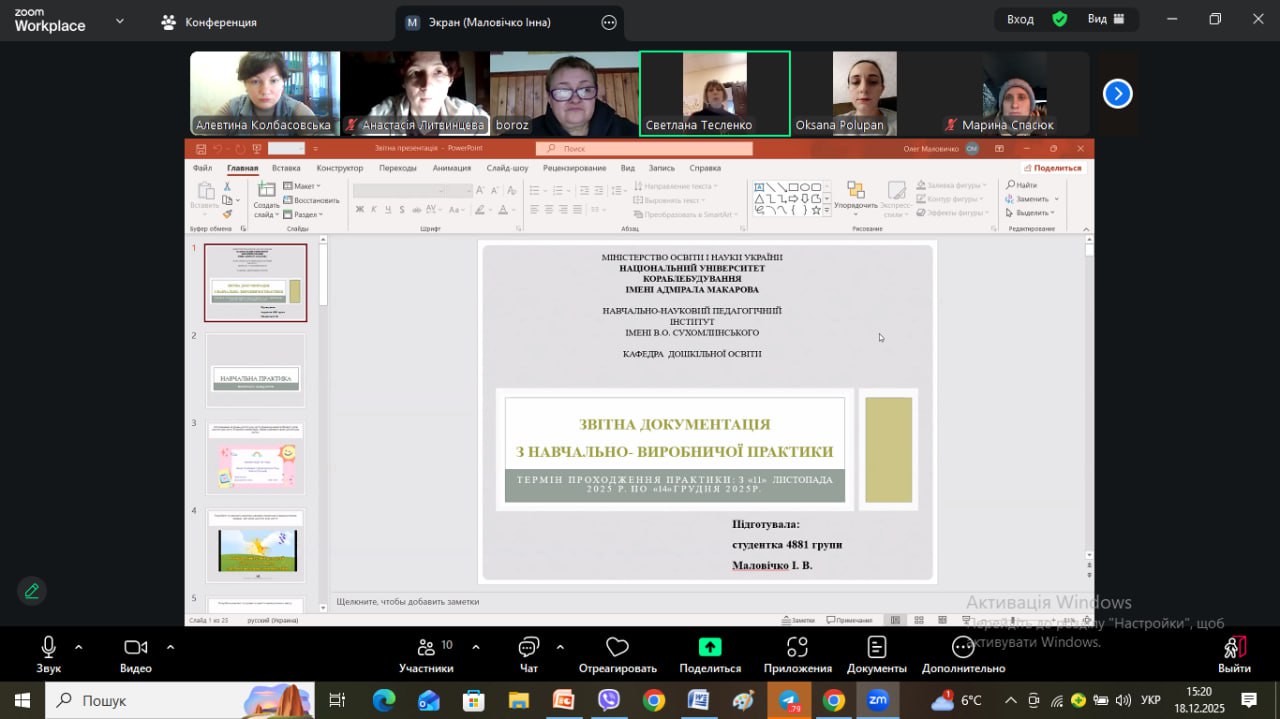Expand audio options arrow next to Звук
Viewport: 1280px width, 719px height.
(x=79, y=647)
